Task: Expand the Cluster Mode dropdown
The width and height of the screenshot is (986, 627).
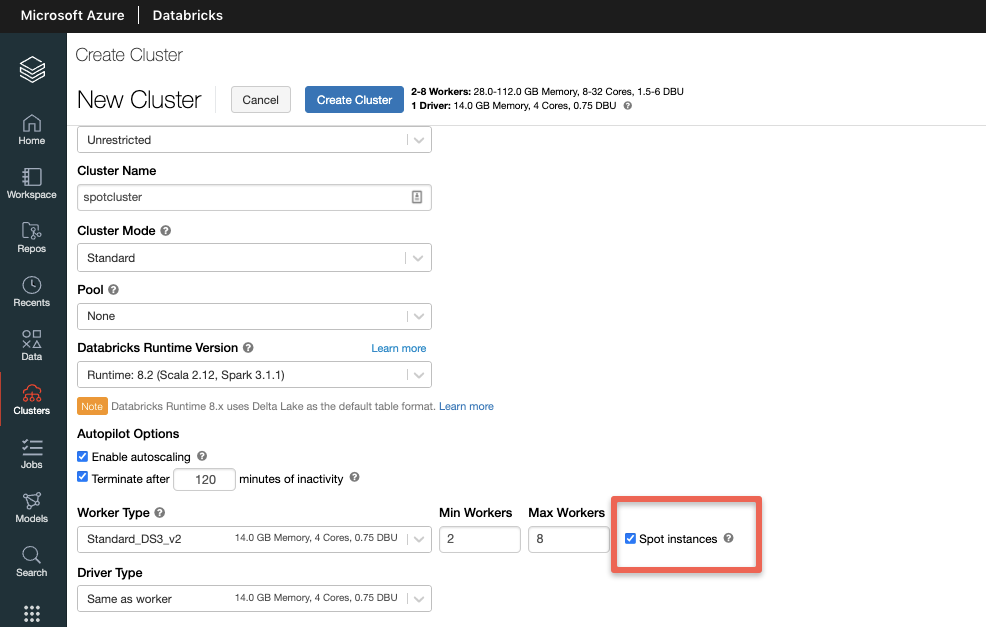Action: (x=254, y=258)
